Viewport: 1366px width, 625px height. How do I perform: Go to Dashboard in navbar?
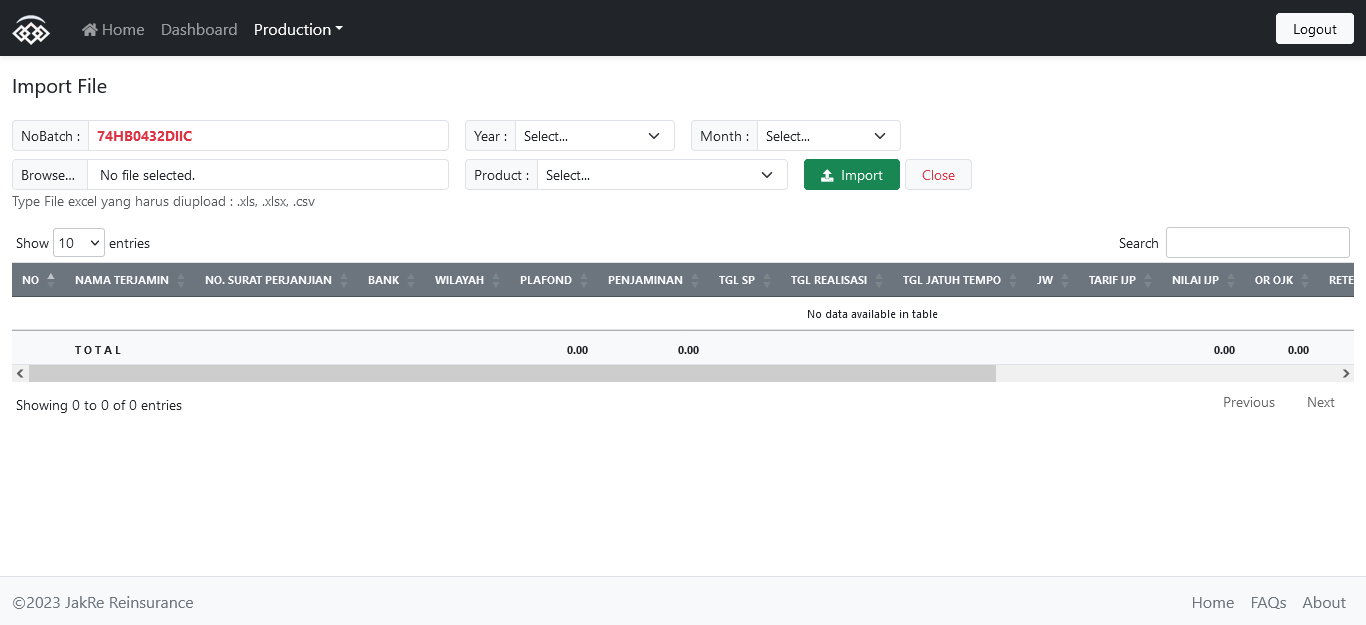[x=199, y=30]
